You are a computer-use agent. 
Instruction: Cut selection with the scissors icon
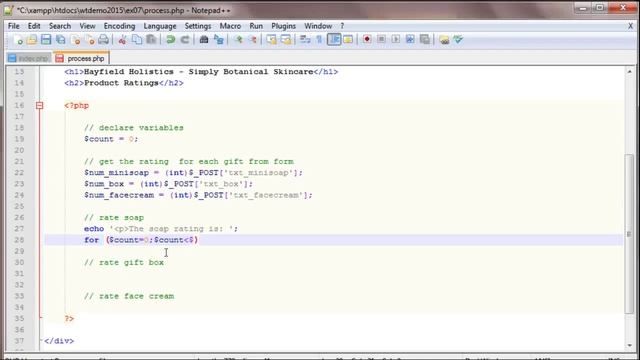click(x=122, y=40)
